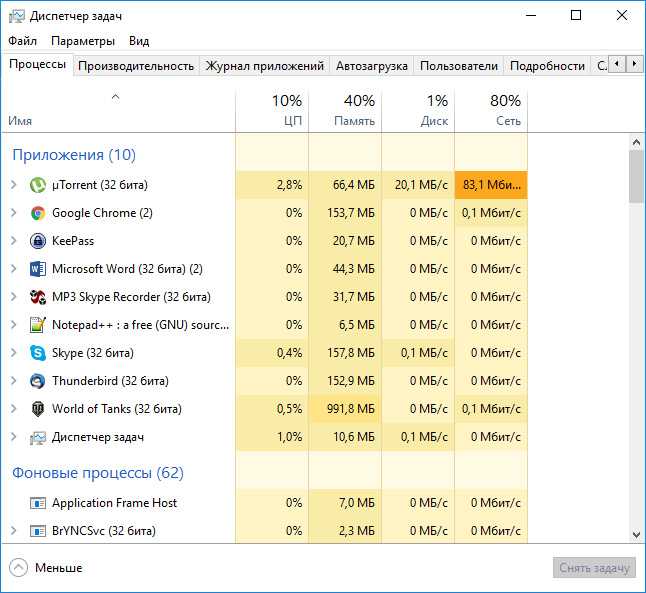Expand the Notepad++ process entry

tap(14, 325)
